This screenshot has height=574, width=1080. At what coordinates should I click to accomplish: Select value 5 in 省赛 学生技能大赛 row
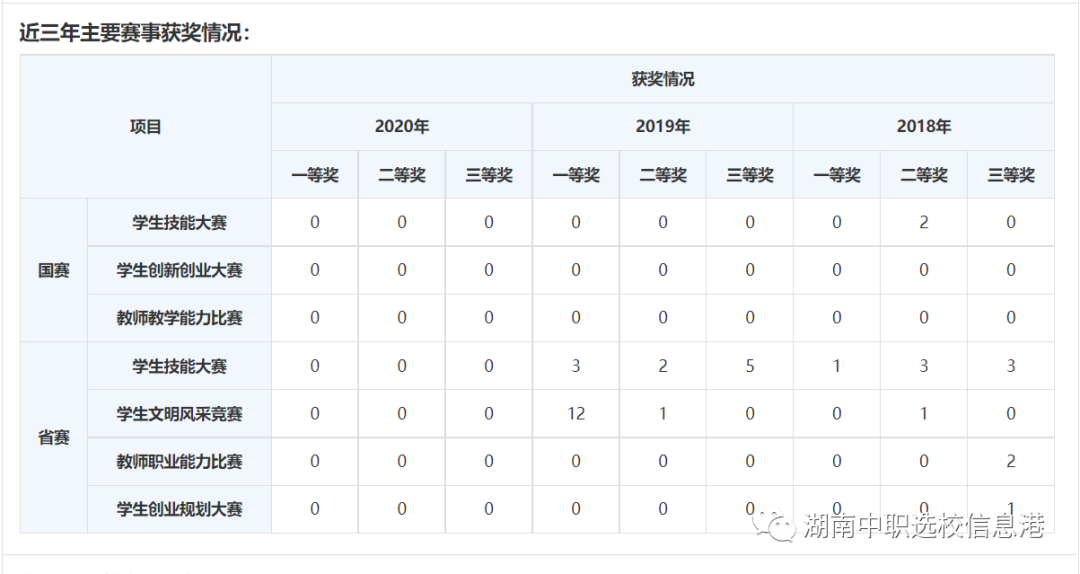(x=749, y=366)
